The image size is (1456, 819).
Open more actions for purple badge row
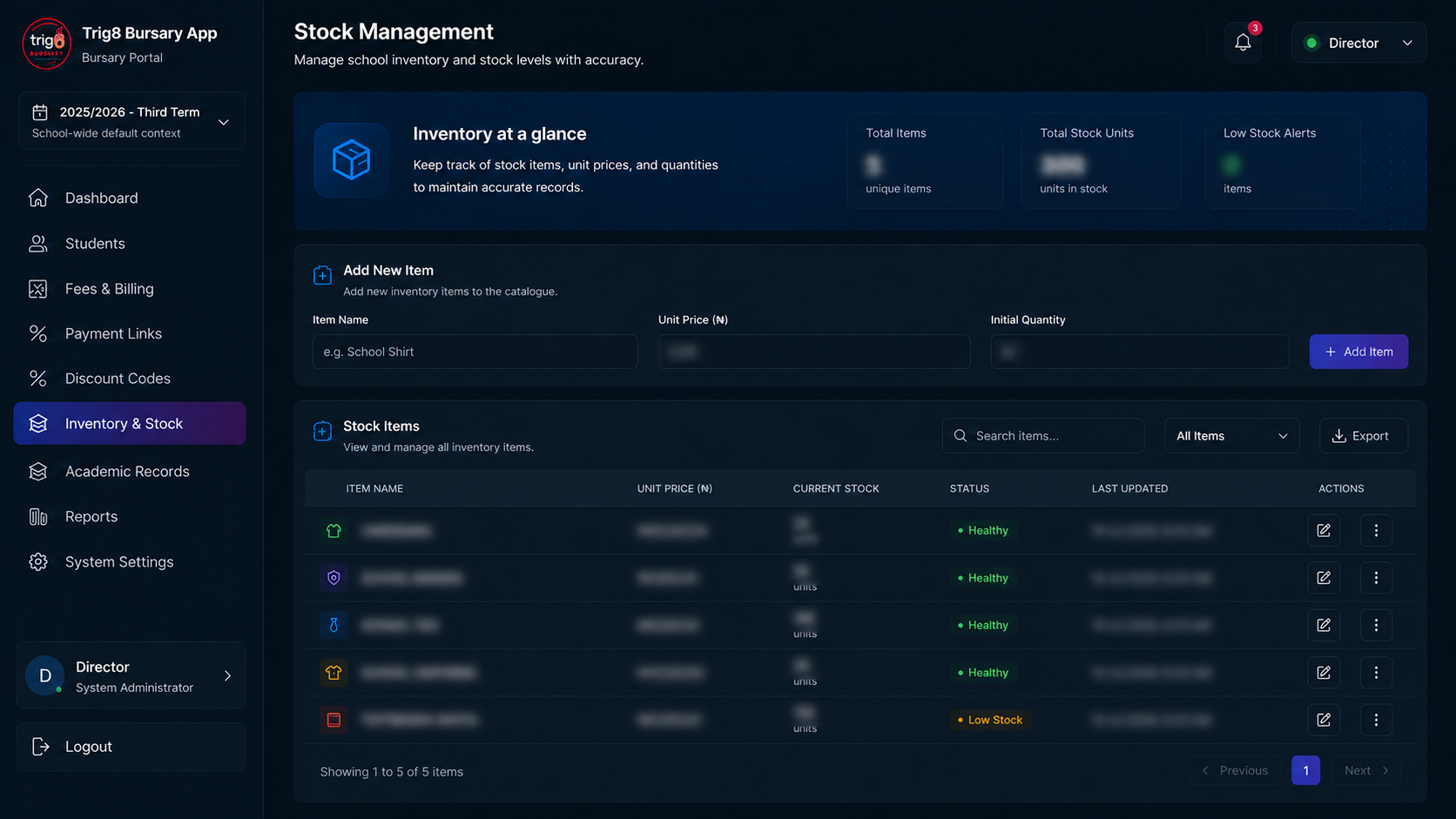[x=1376, y=577]
